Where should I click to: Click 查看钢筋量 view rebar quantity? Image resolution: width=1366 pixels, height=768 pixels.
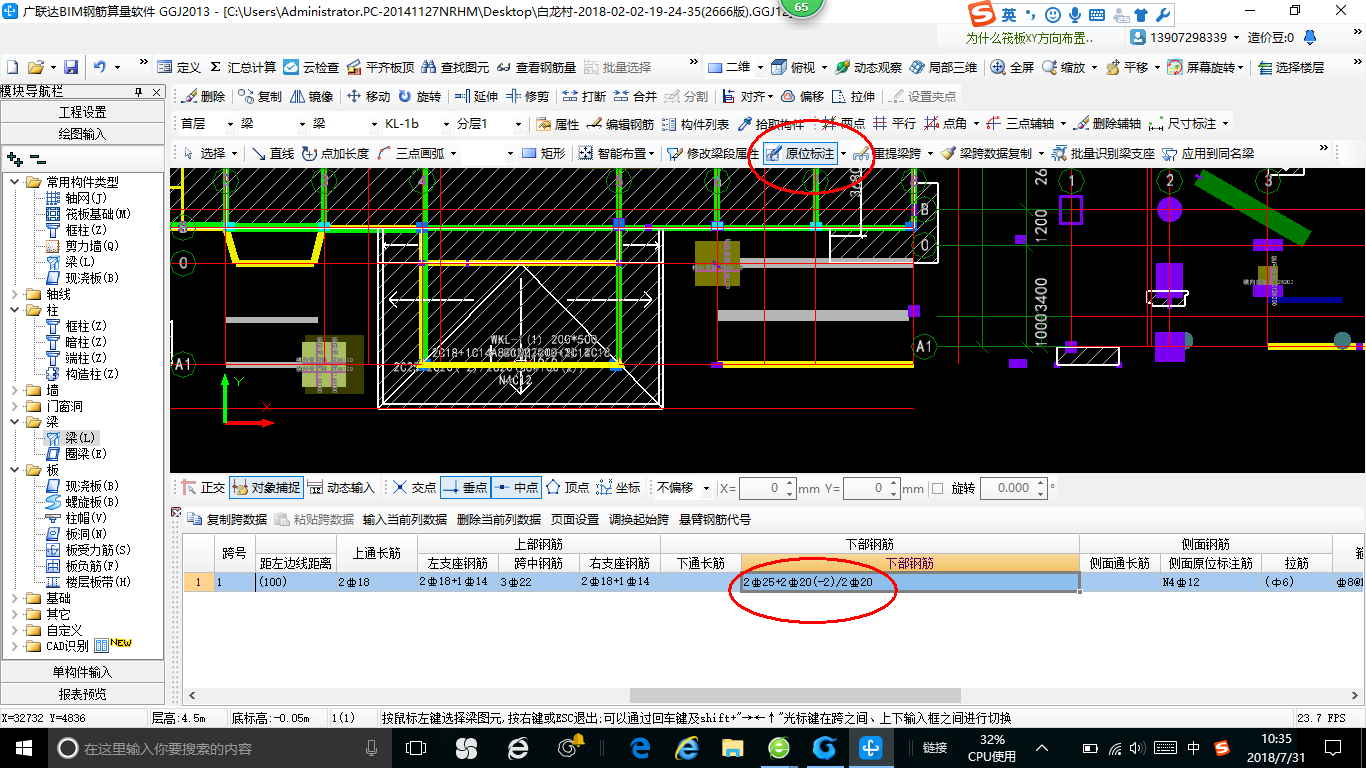tap(536, 67)
